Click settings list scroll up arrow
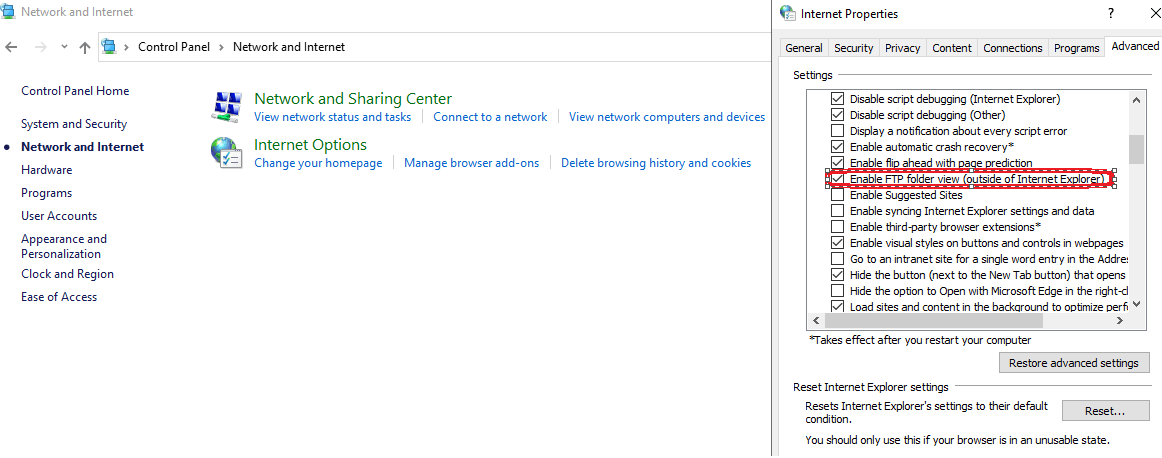This screenshot has height=458, width=1162. [x=1135, y=99]
